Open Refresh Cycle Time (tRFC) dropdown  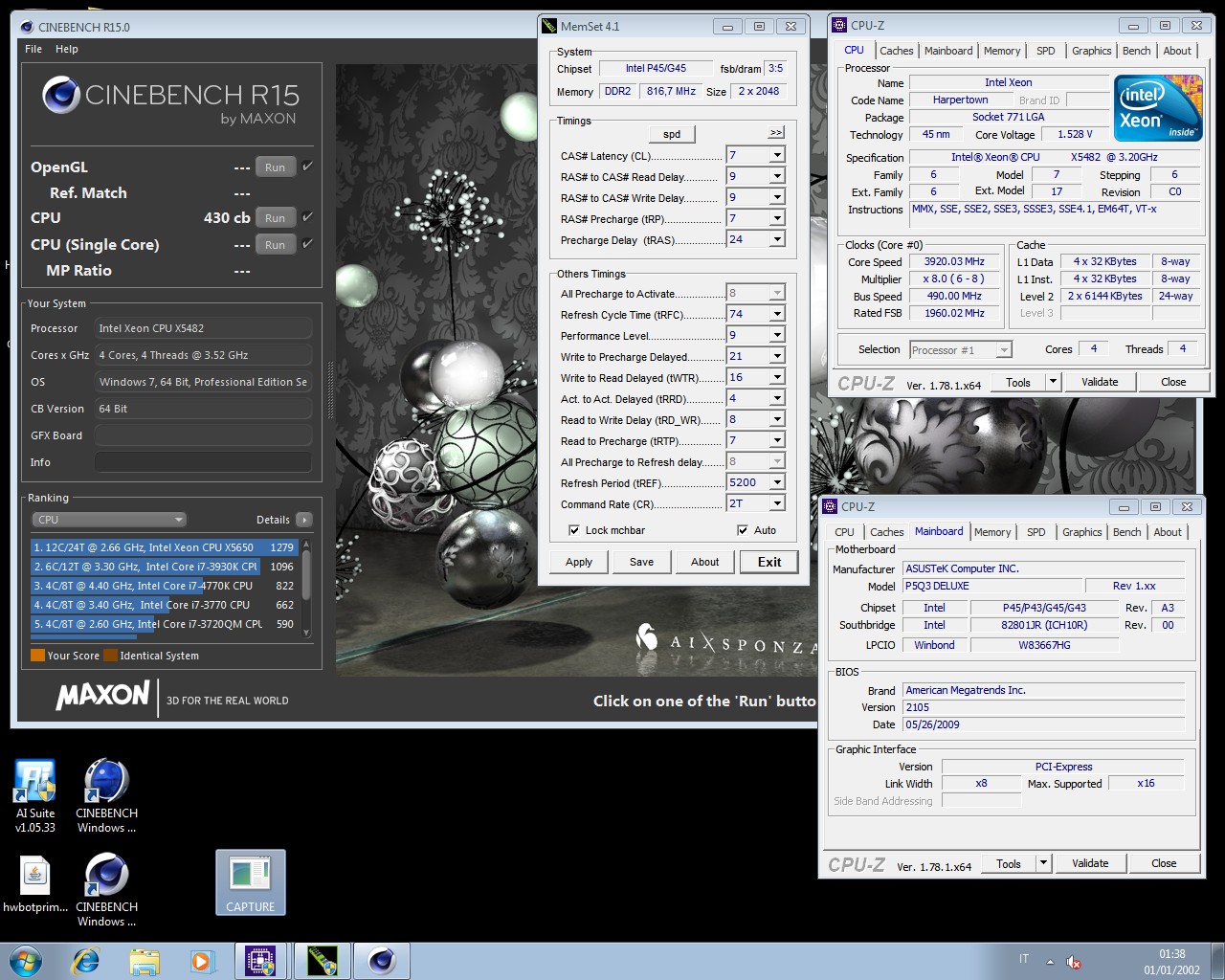point(777,314)
